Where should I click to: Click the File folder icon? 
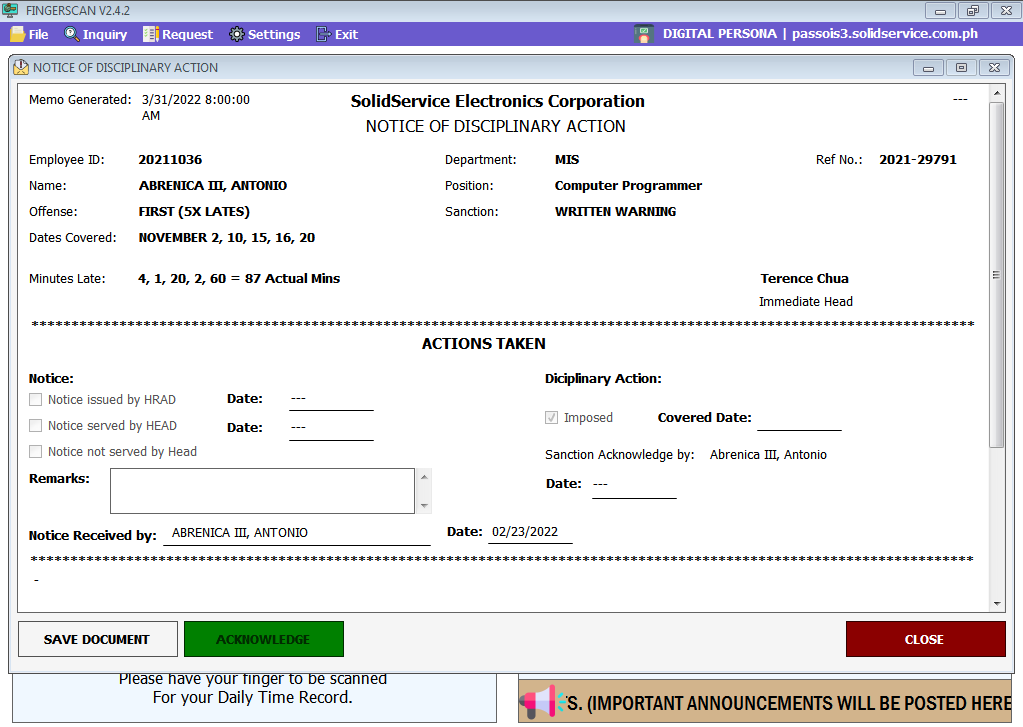(18, 34)
